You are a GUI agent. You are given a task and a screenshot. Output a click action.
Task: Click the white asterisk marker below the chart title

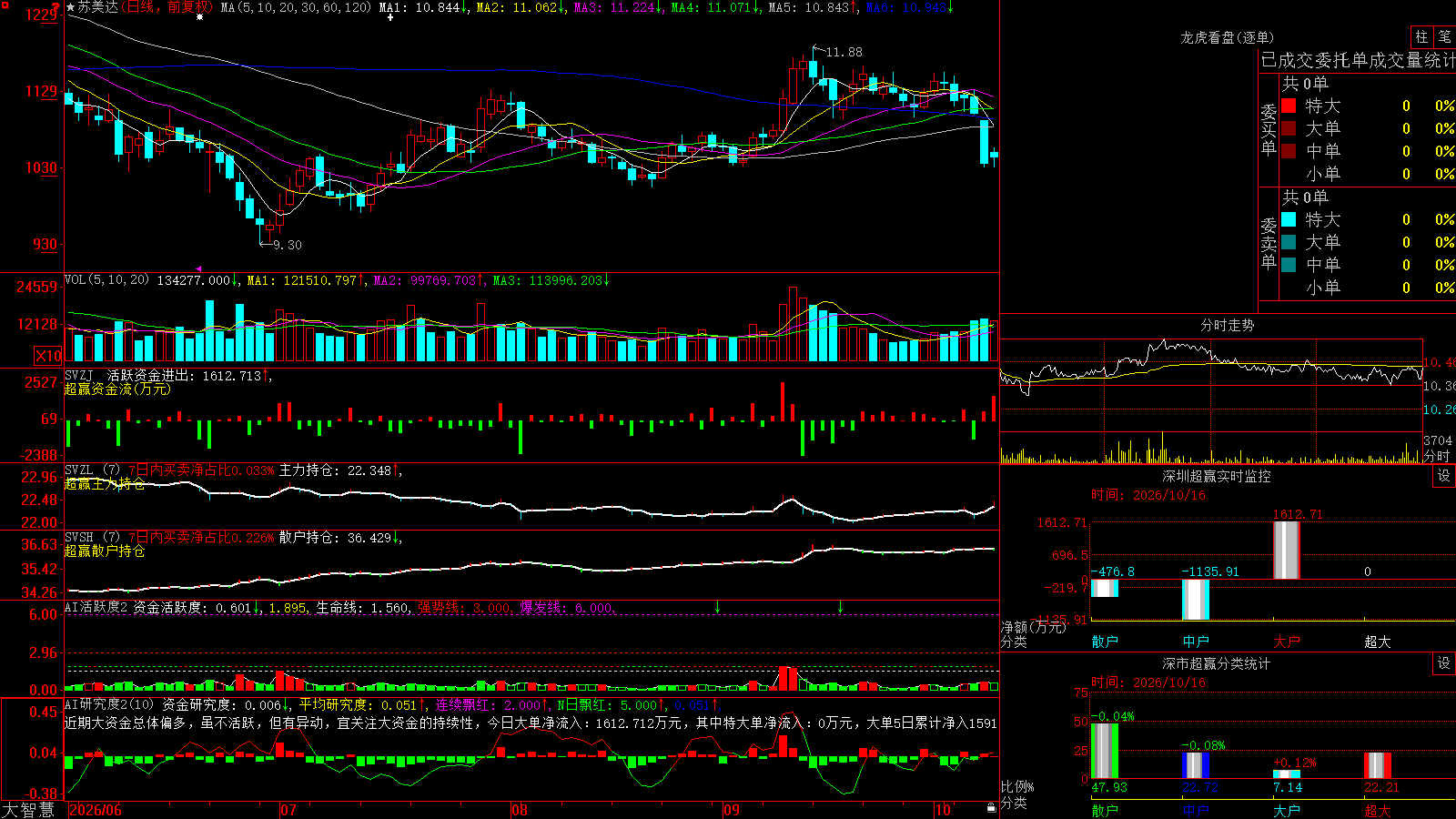199,17
